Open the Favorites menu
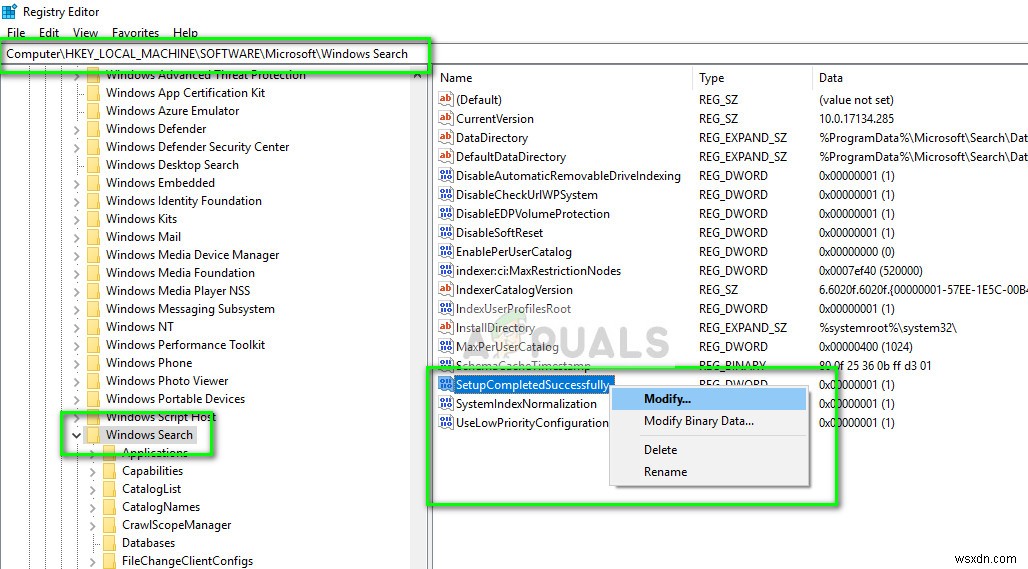 pos(135,32)
